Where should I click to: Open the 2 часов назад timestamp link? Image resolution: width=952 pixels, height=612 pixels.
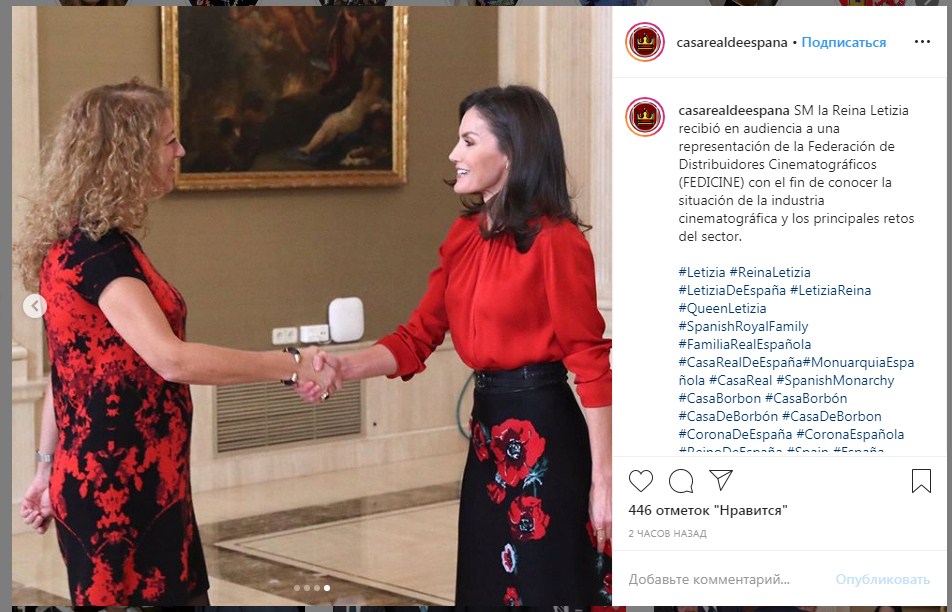(667, 534)
